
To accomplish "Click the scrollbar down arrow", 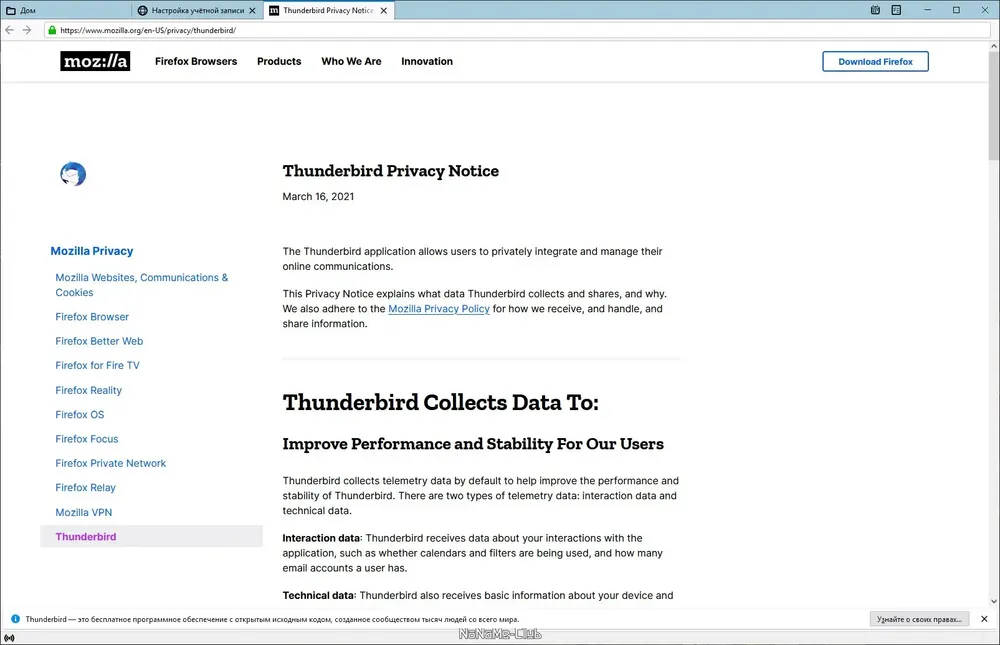I will click(994, 601).
